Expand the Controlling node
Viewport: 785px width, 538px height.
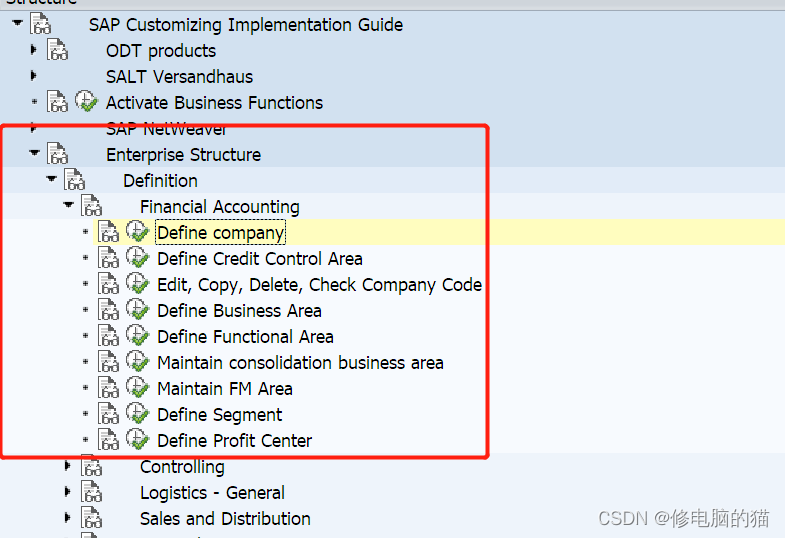click(x=68, y=466)
